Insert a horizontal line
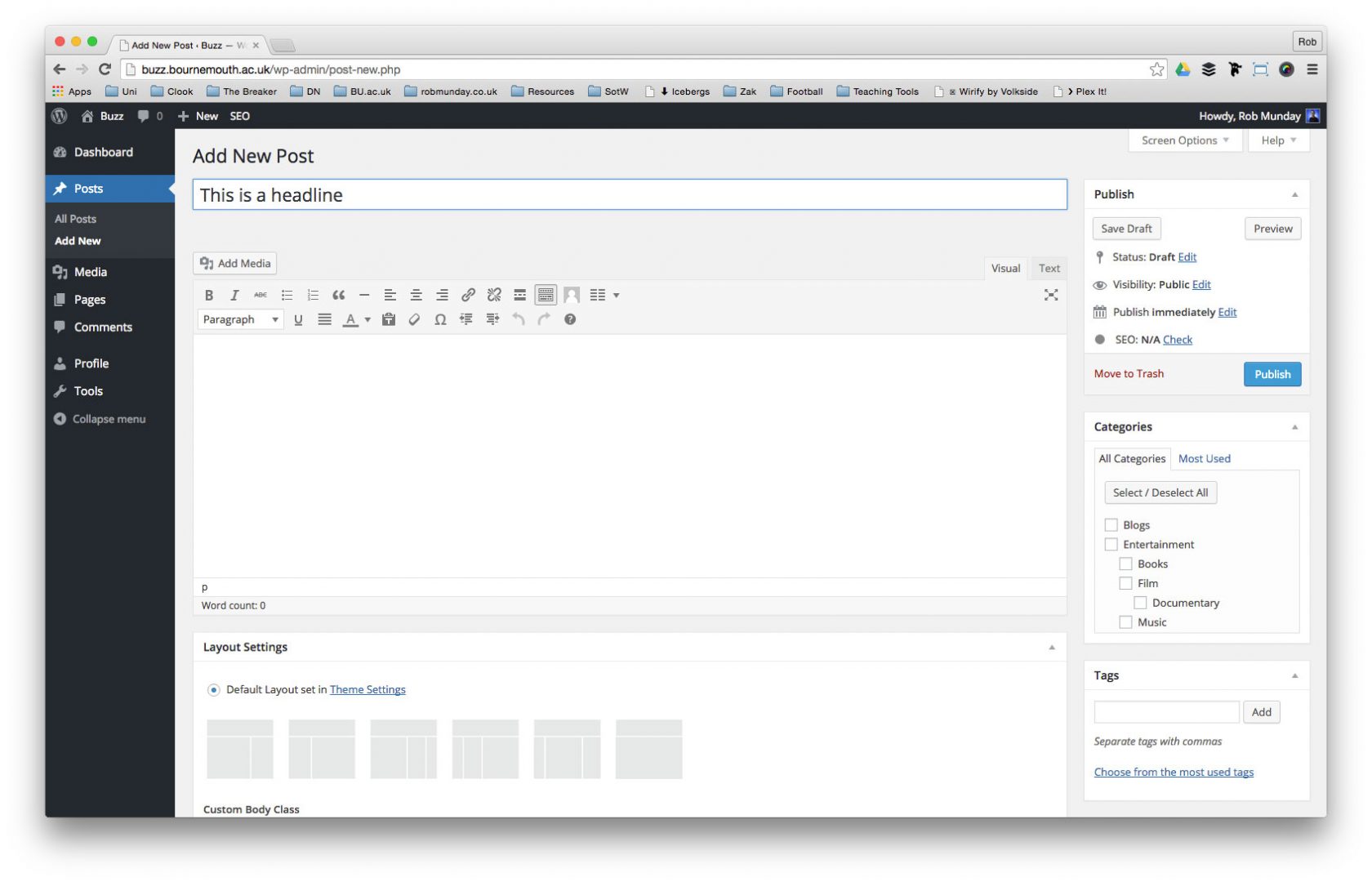This screenshot has width=1372, height=882. [x=364, y=295]
